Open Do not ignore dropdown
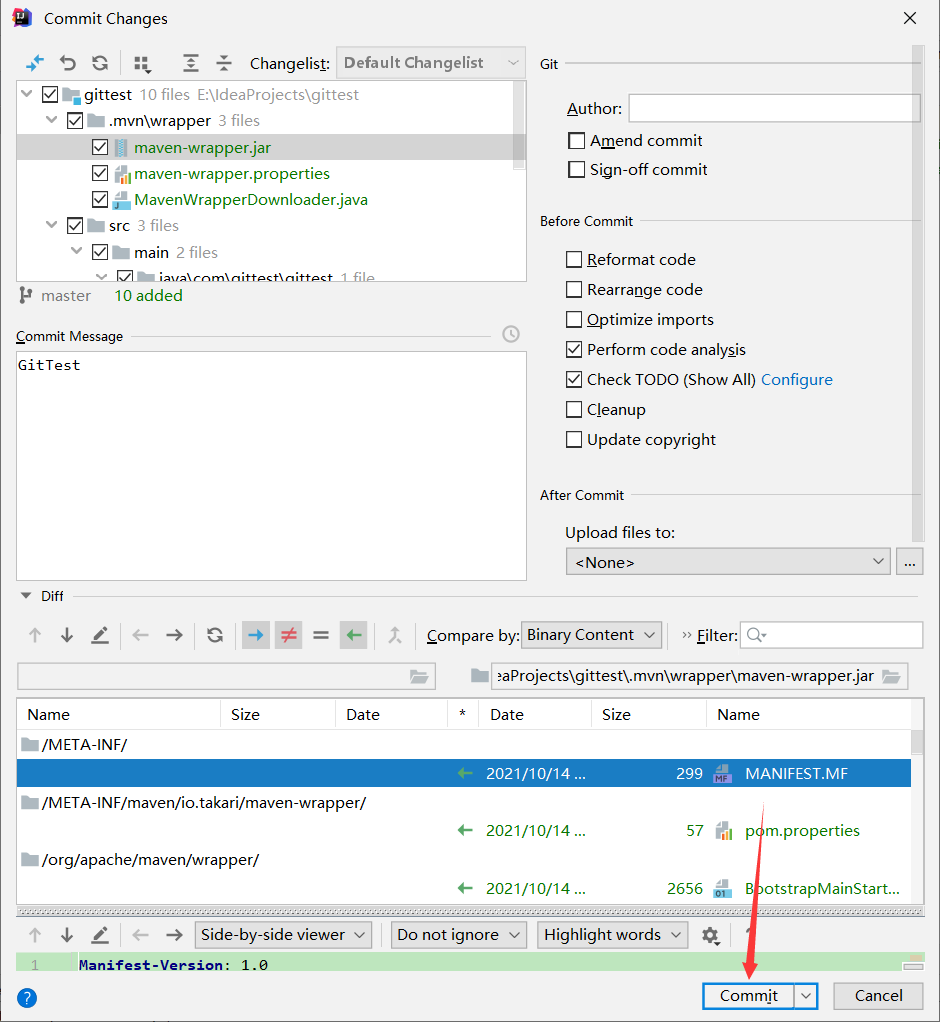The image size is (940, 1022). [x=459, y=935]
